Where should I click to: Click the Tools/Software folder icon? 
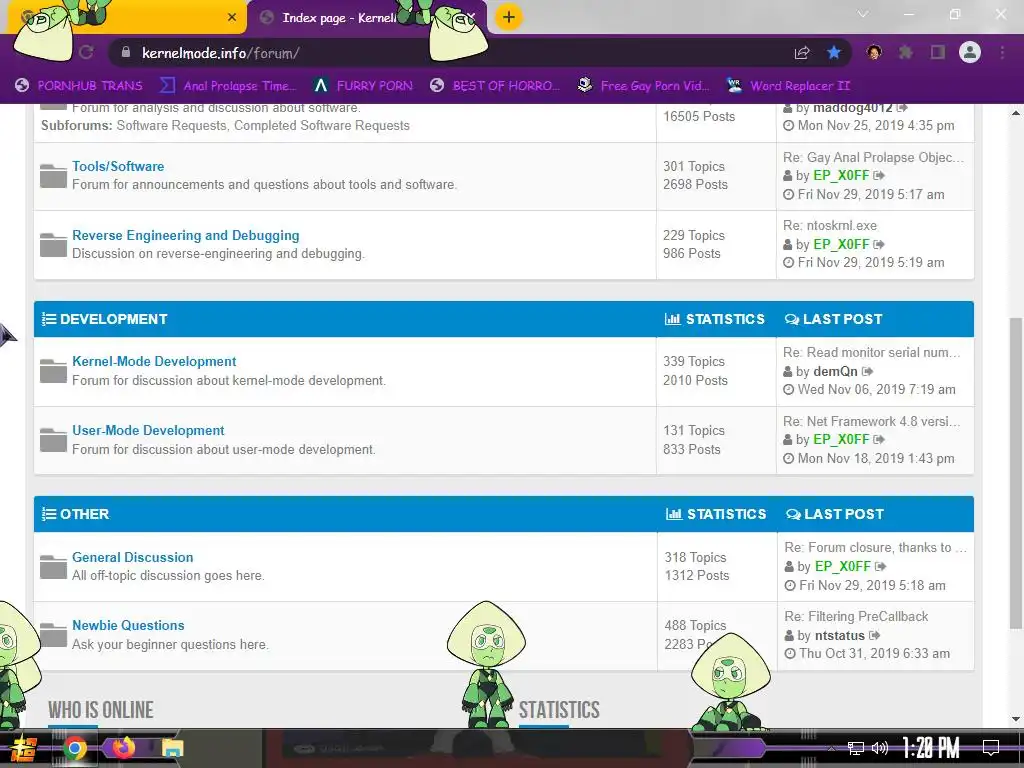pyautogui.click(x=54, y=176)
